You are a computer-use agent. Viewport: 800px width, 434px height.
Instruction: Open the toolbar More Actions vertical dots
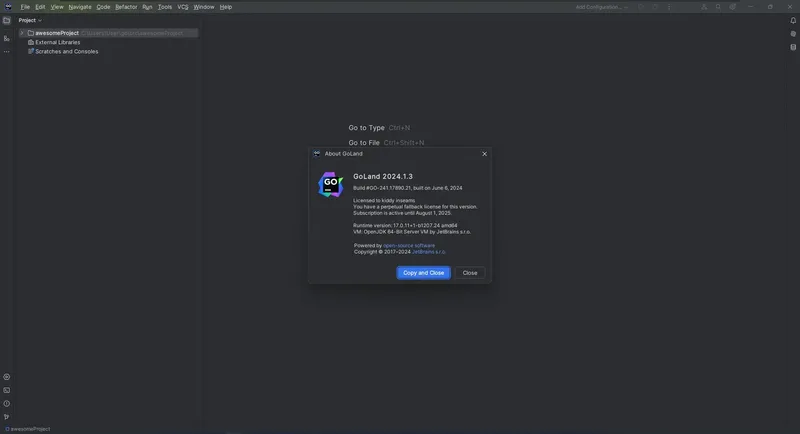(x=669, y=7)
